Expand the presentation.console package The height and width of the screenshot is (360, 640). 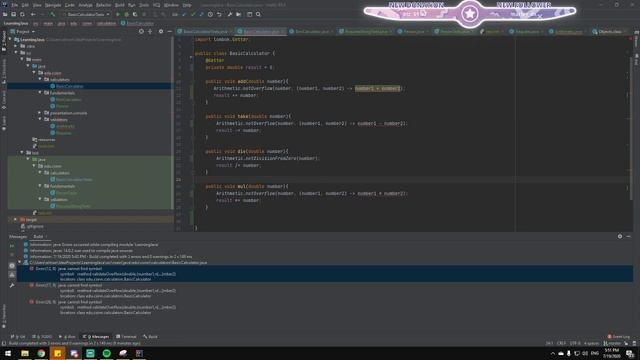click(40, 113)
